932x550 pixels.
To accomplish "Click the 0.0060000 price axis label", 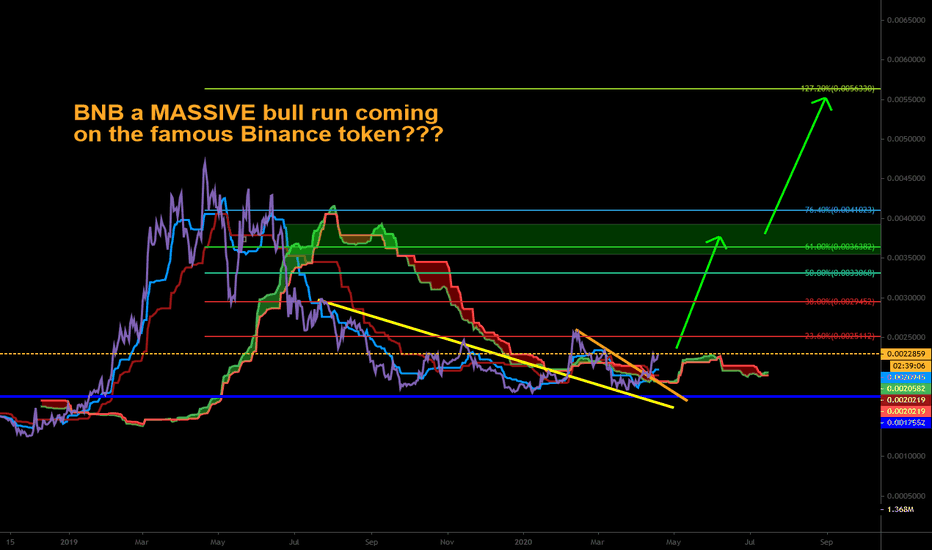I will point(906,59).
